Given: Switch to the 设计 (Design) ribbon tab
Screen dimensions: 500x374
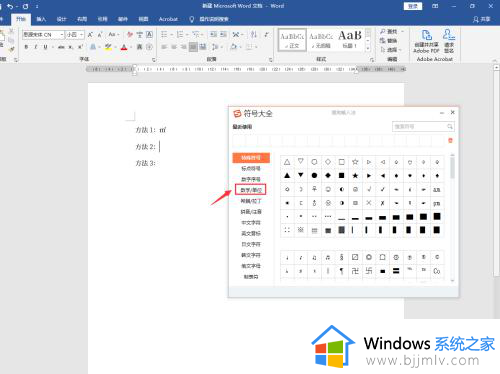Looking at the screenshot, I should point(61,19).
